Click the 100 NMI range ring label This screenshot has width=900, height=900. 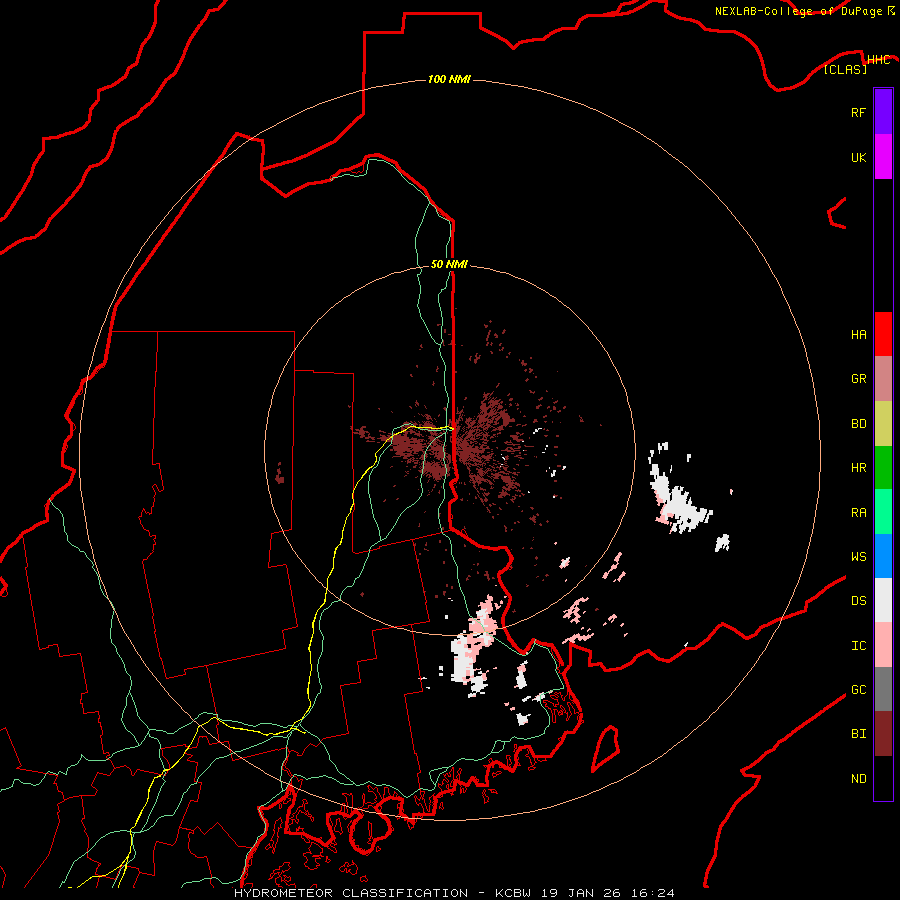449,79
